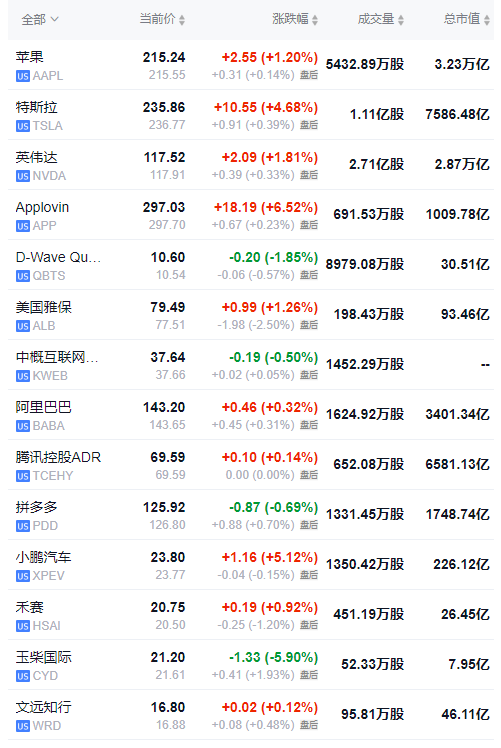
Task: Select the Applovin stock name
Action: (42, 208)
